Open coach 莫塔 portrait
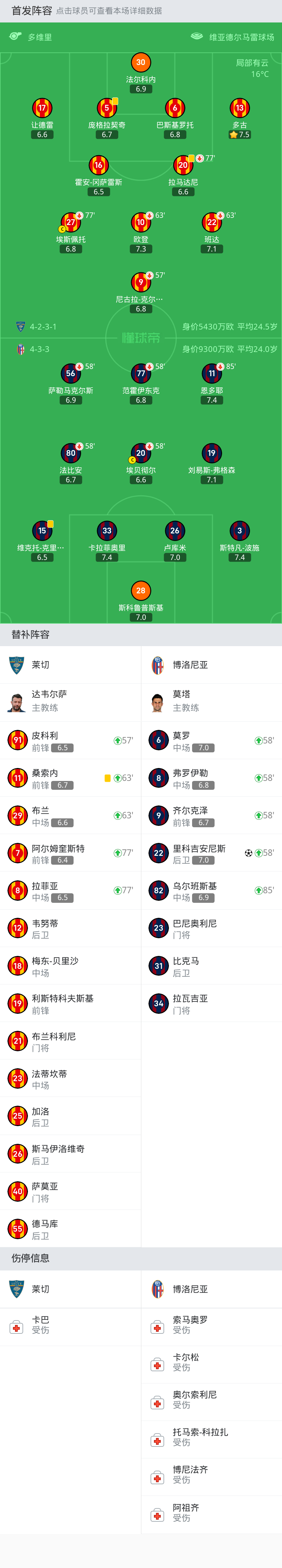This screenshot has height=1568, width=282. click(x=158, y=702)
